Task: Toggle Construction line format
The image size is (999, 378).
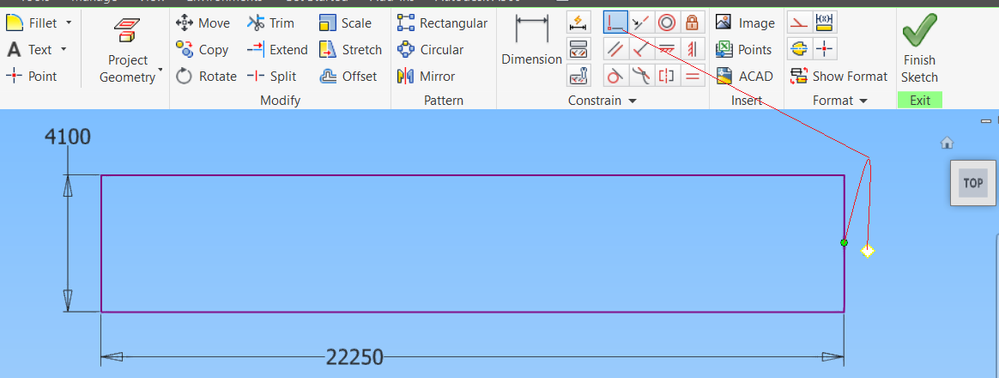Action: point(798,23)
